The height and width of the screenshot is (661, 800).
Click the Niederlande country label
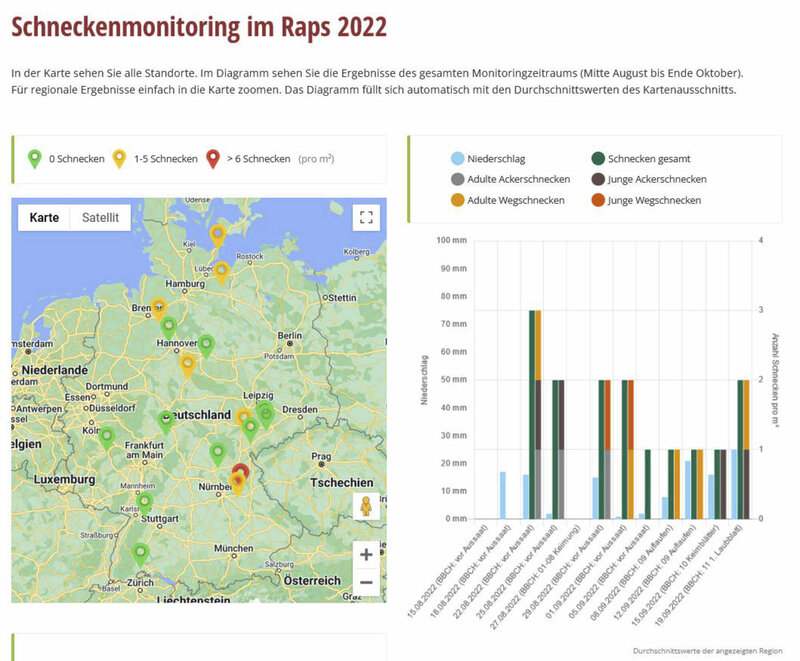[x=55, y=370]
